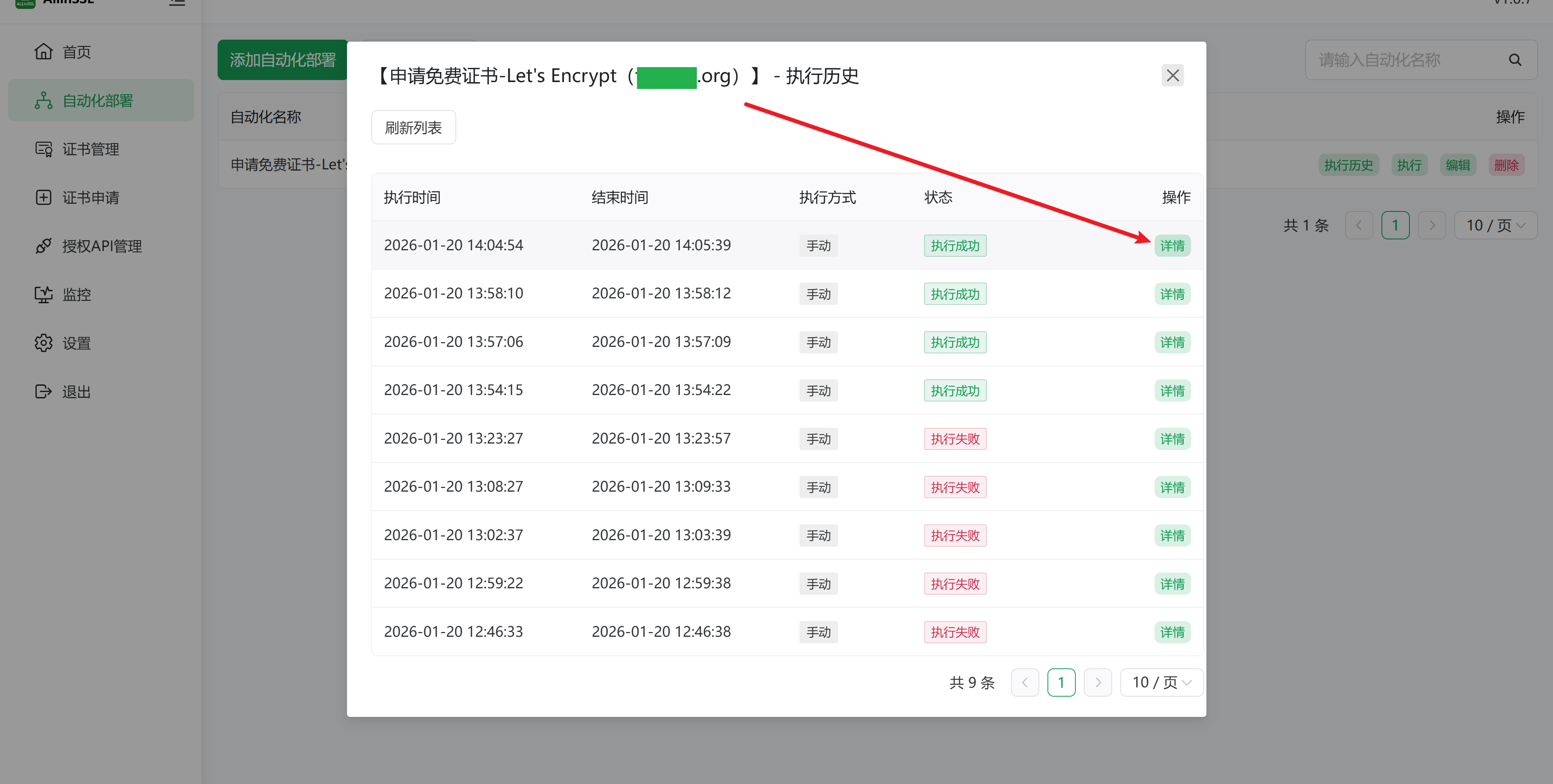Click the 执行方式 column header

[827, 198]
